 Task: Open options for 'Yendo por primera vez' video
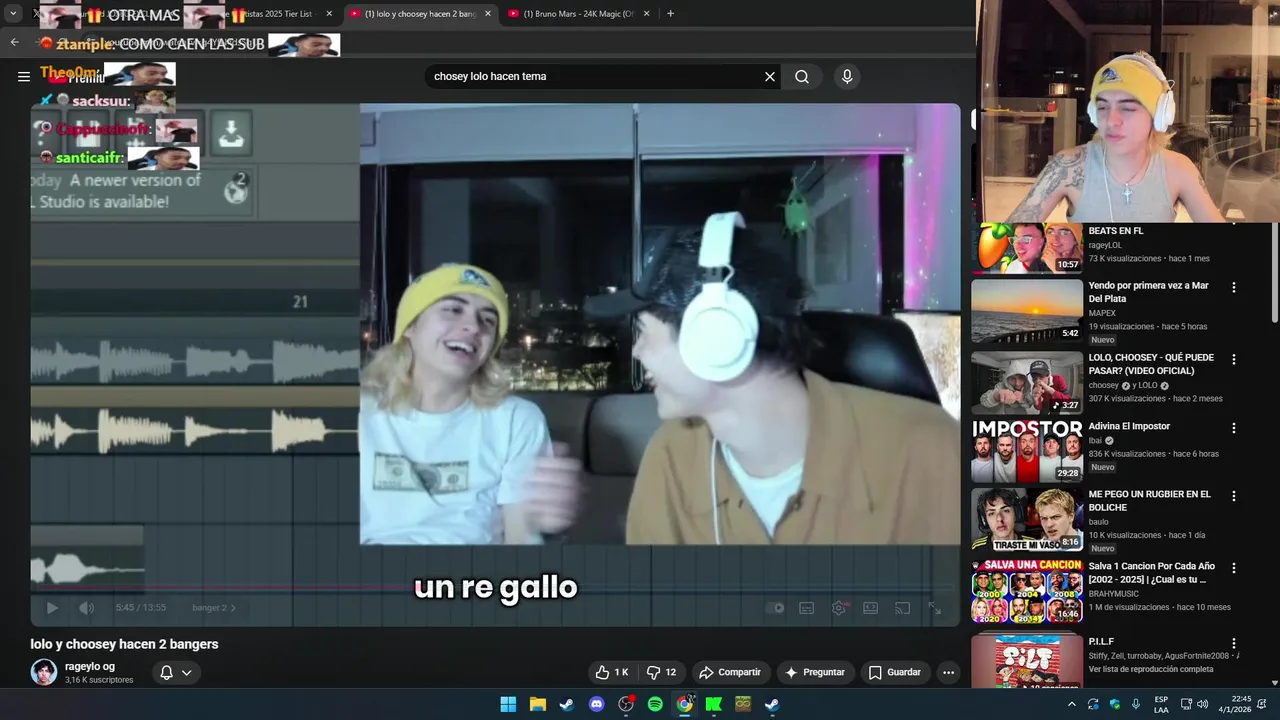[1233, 287]
